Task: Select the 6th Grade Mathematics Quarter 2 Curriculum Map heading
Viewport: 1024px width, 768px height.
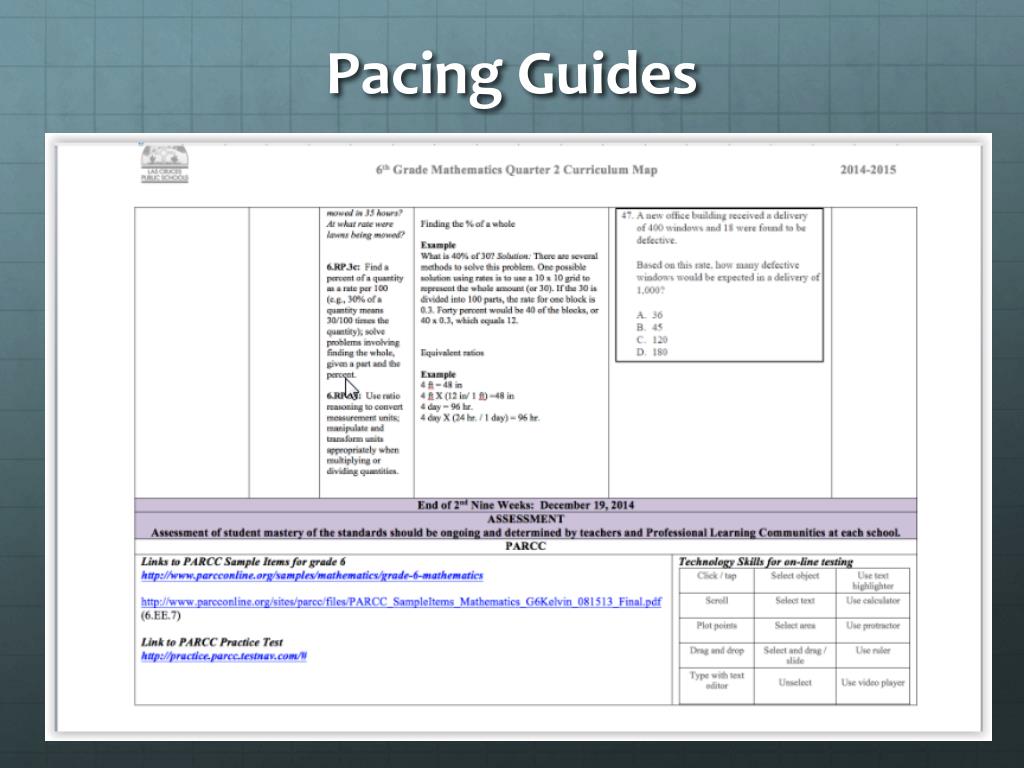Action: pos(517,170)
